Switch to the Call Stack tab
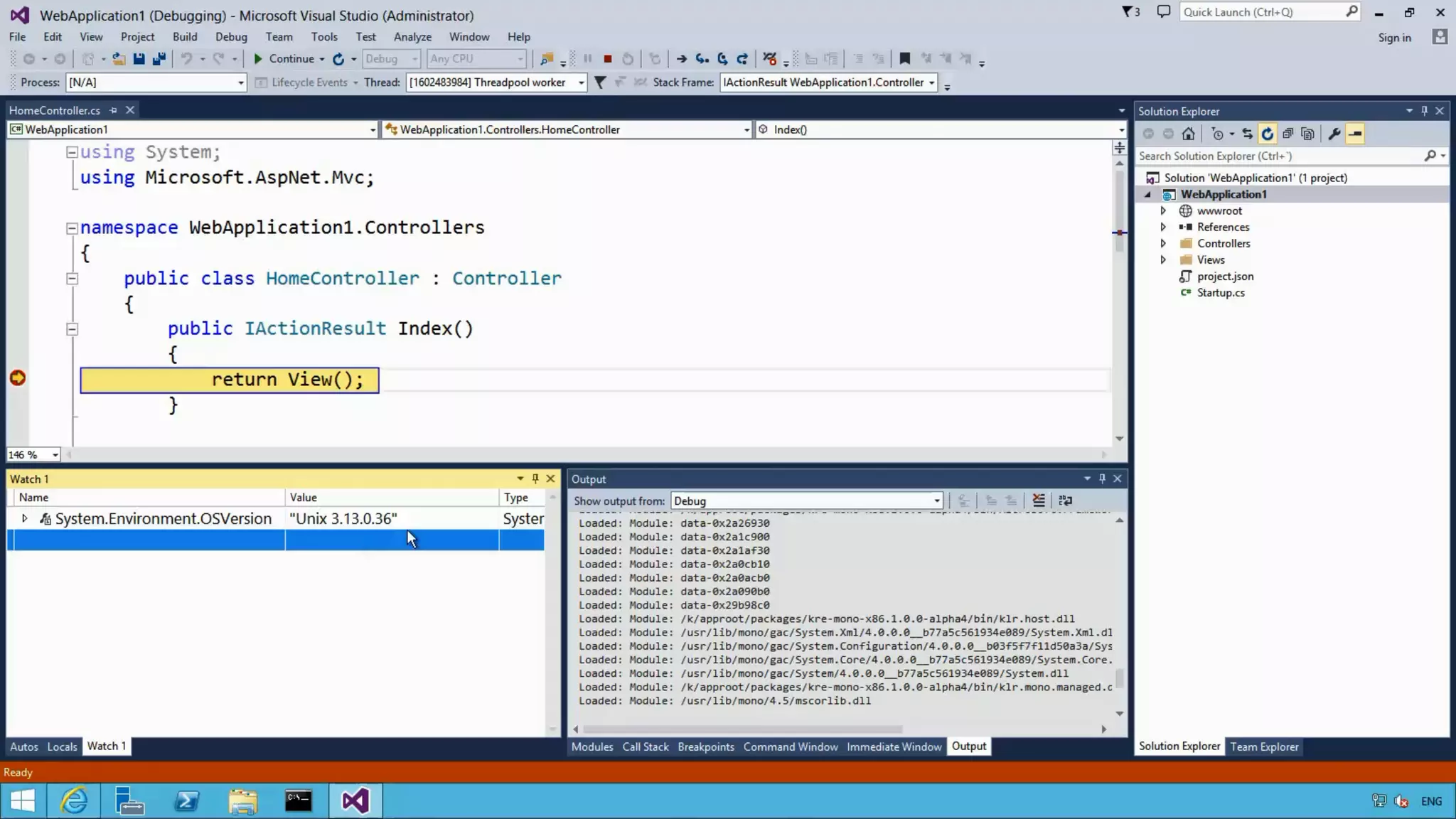Image resolution: width=1456 pixels, height=819 pixels. (646, 746)
